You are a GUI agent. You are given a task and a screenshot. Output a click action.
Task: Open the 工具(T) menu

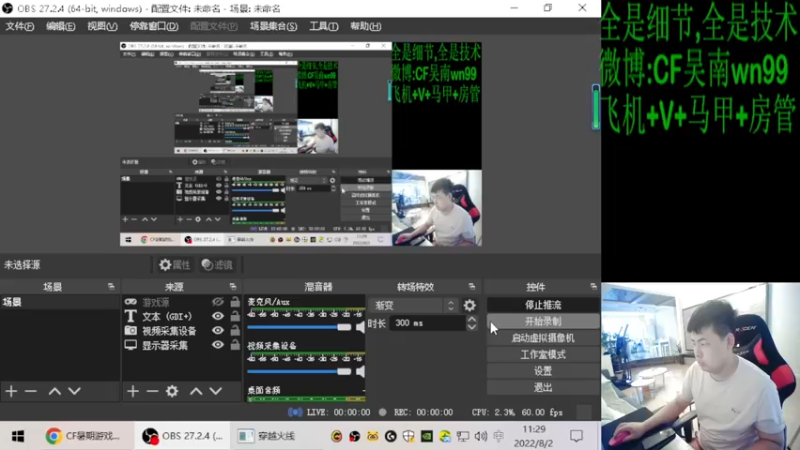click(x=323, y=27)
